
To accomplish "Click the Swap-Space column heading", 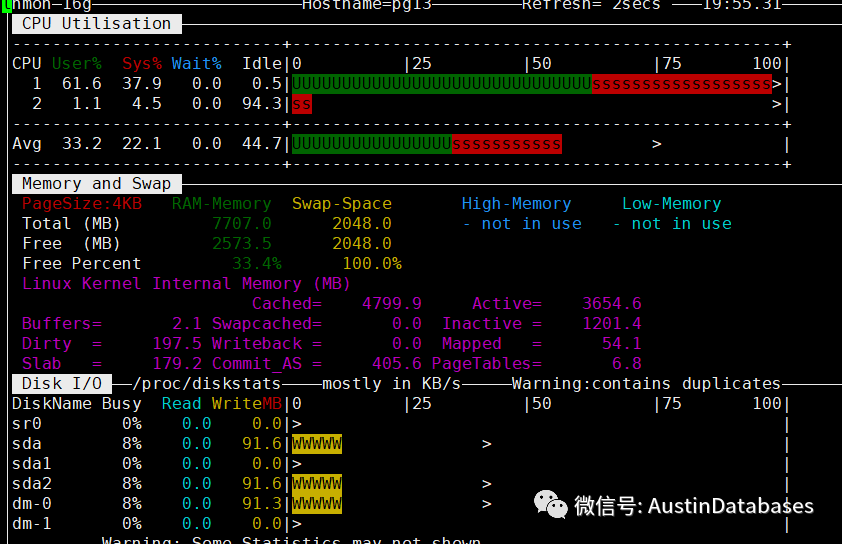I will (x=342, y=204).
